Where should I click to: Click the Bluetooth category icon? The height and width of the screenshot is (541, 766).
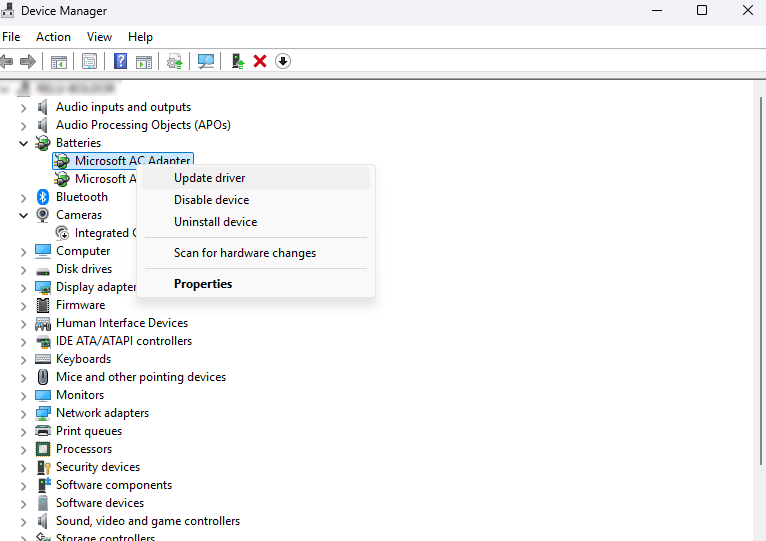pos(43,197)
